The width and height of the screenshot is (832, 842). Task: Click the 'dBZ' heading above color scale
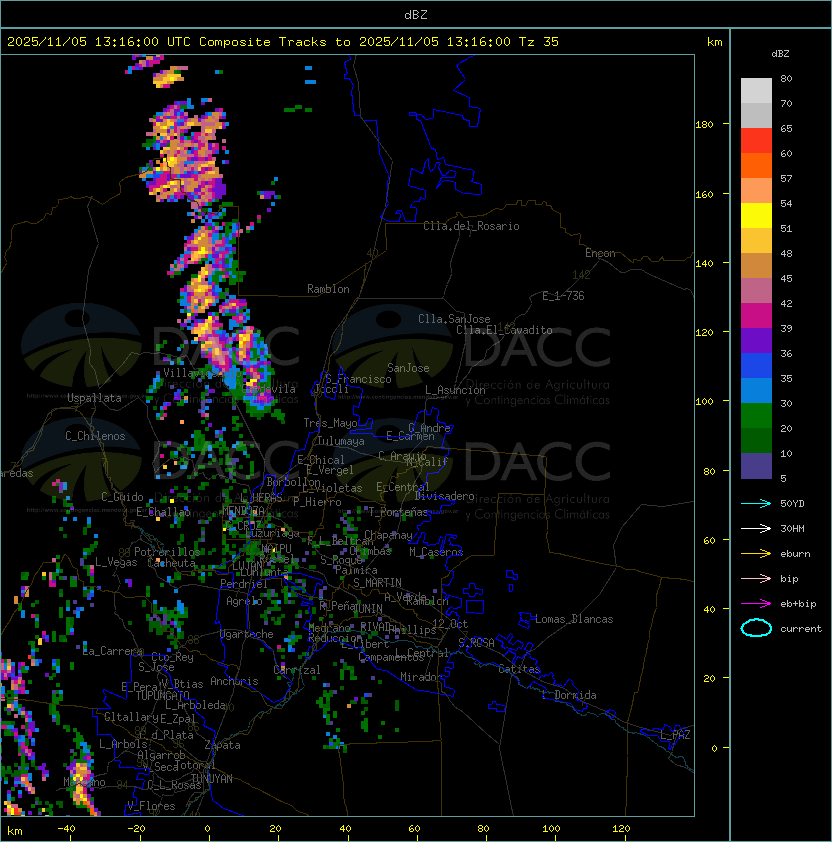click(780, 54)
